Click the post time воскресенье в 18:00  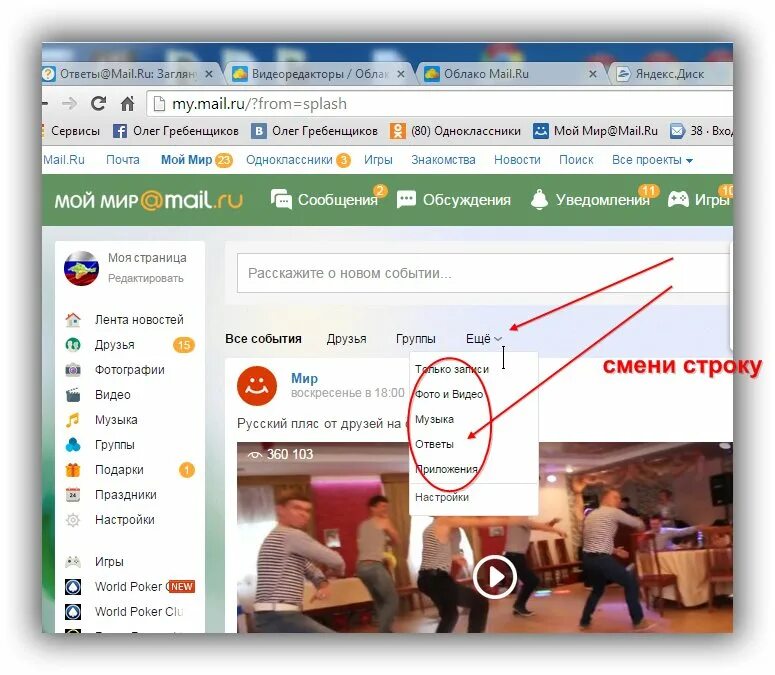(x=347, y=393)
